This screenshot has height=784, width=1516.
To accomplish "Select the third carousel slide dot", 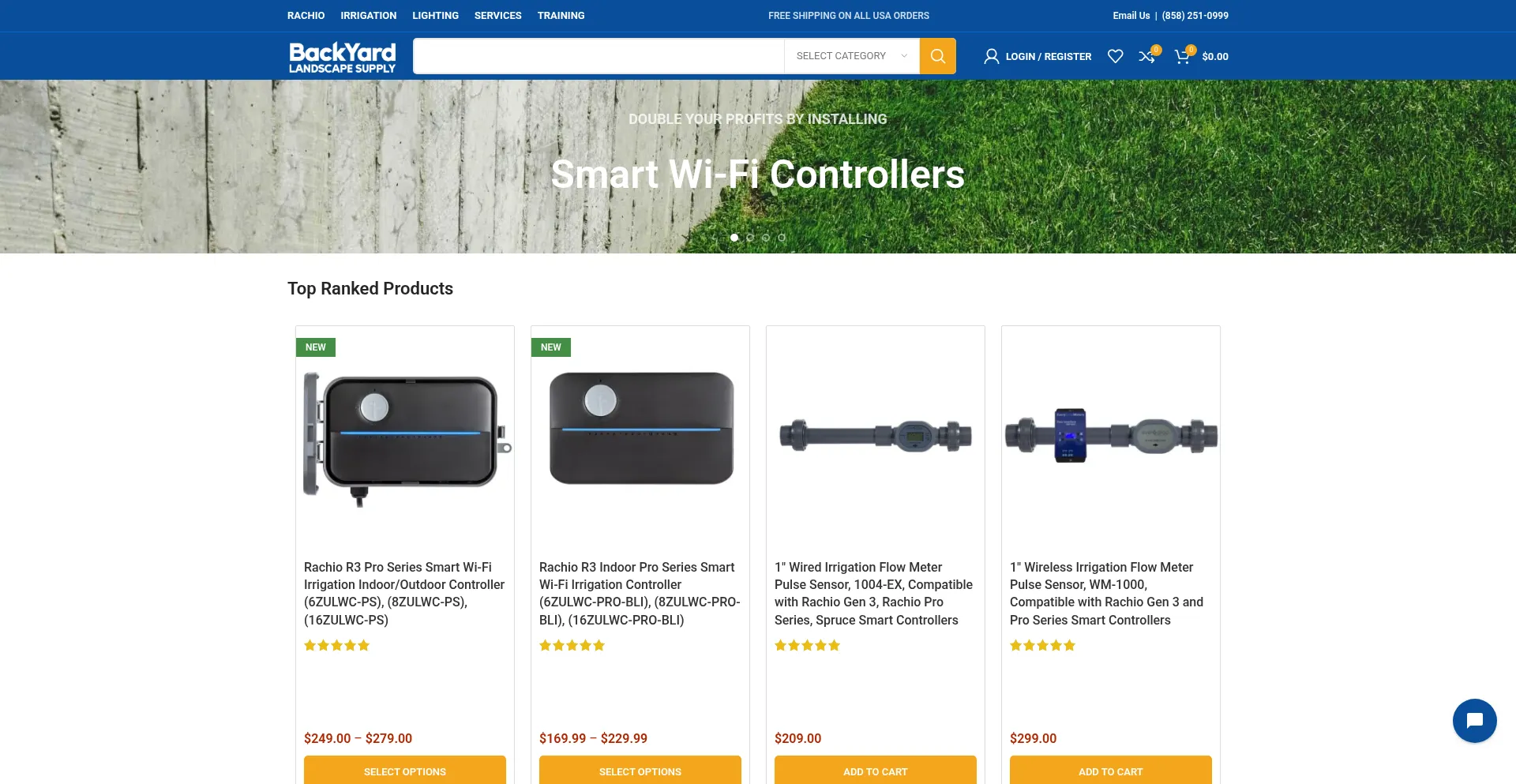I will [766, 237].
